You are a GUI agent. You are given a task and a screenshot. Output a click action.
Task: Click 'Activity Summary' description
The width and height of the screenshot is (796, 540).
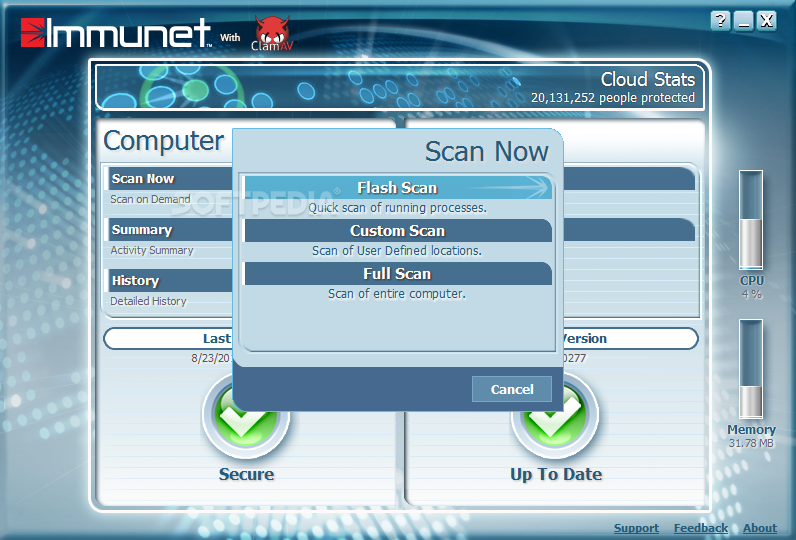(152, 250)
